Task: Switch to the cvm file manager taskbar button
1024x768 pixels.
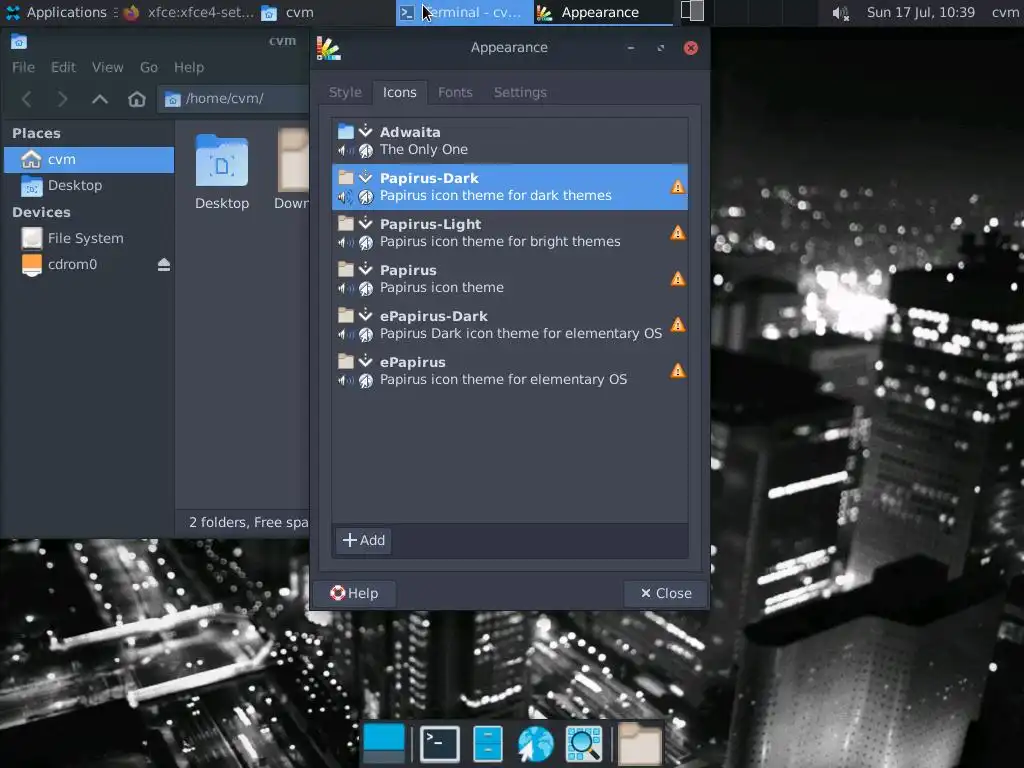Action: click(x=287, y=12)
